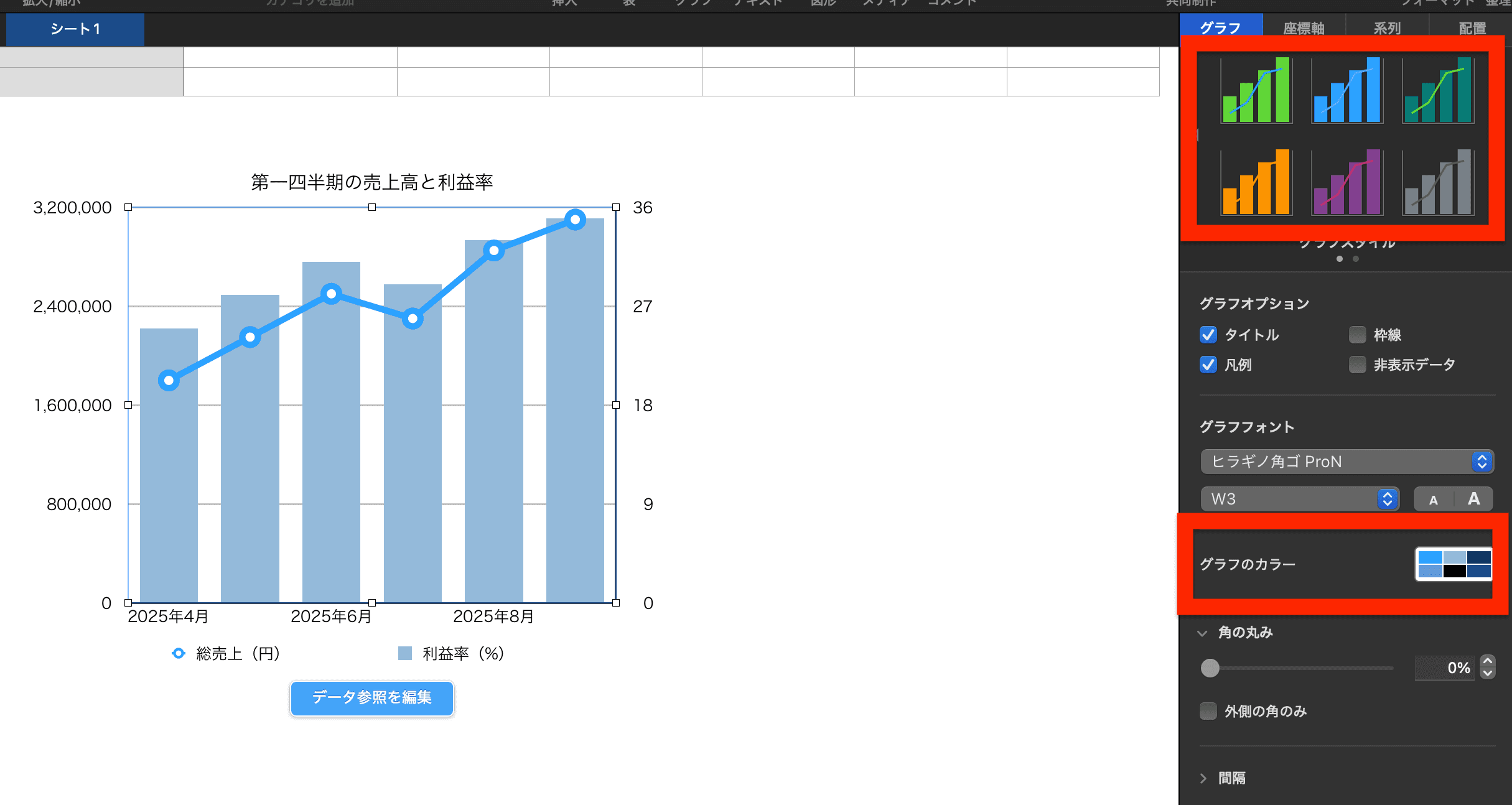Click the larger font size A button
Screen dimensions: 1512x805
[x=1473, y=499]
